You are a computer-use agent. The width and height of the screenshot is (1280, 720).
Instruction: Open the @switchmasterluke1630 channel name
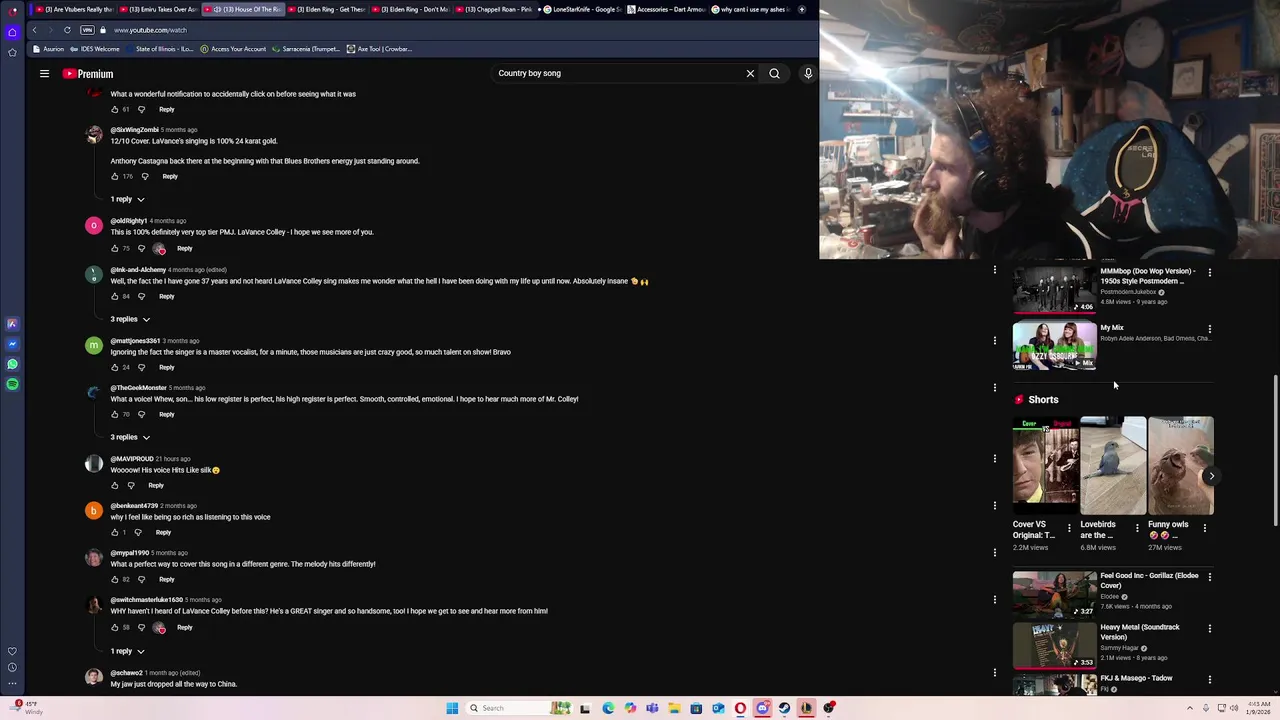[x=146, y=600]
